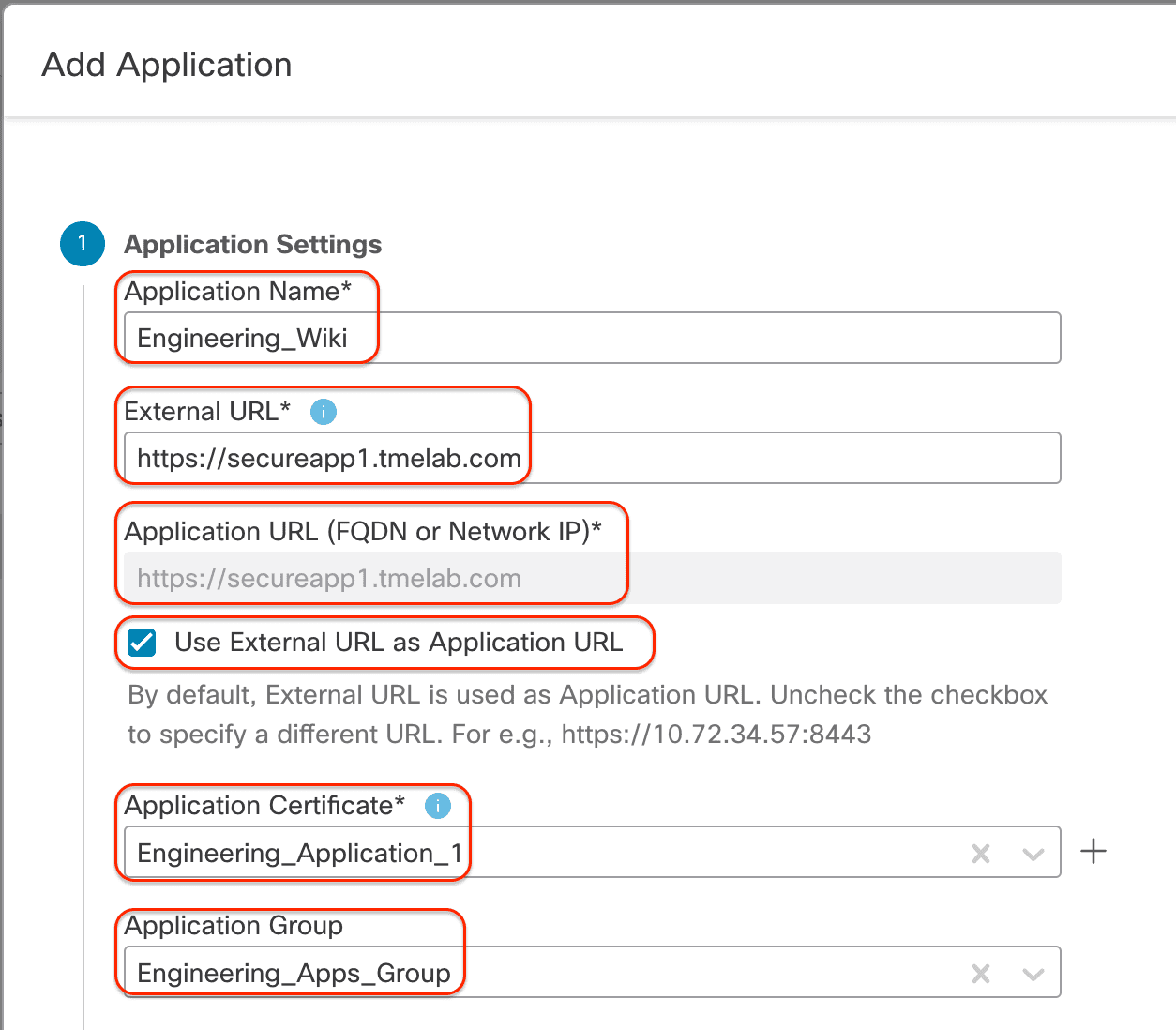
Task: Open the Application Certificate info tooltip icon
Action: point(438,806)
